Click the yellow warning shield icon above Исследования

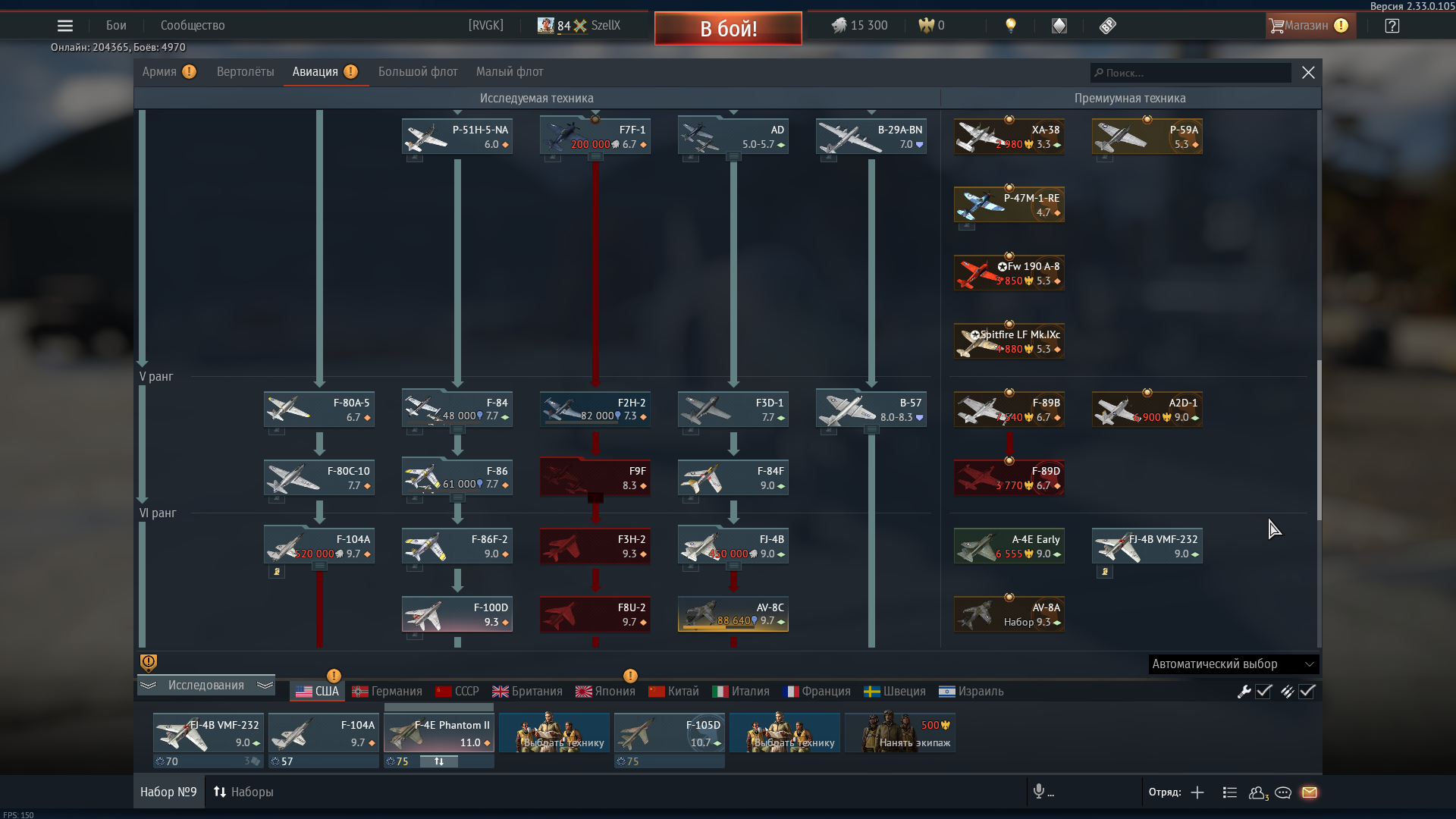149,664
